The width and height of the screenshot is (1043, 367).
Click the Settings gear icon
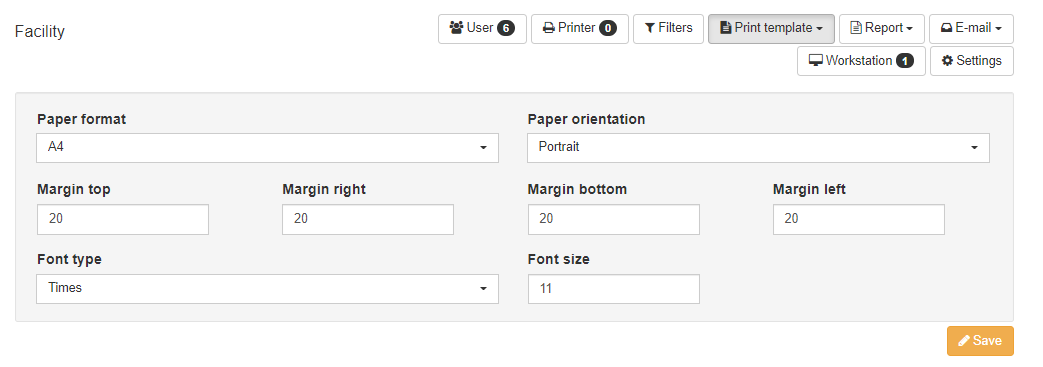click(x=947, y=61)
